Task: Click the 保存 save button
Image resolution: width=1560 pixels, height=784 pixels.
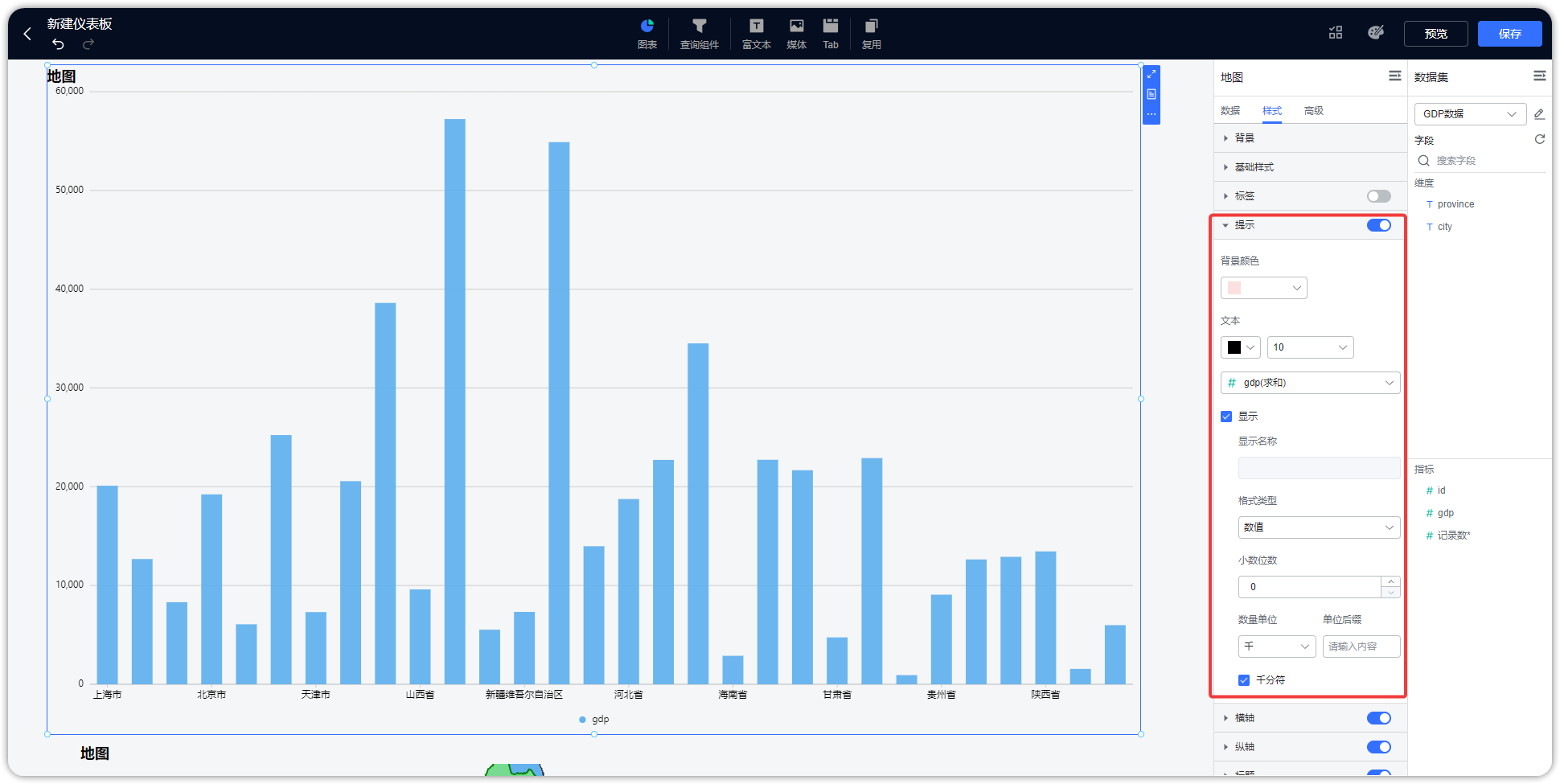Action: click(x=1510, y=34)
